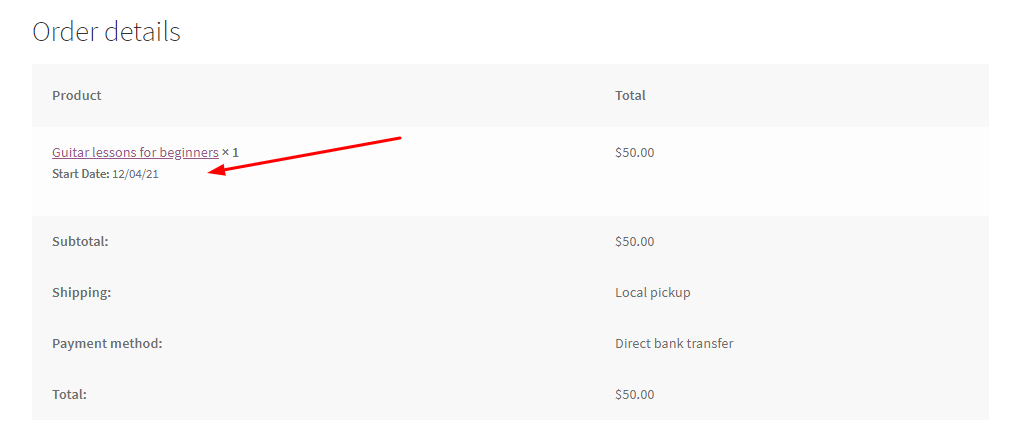
Task: Click the Subtotal amount $50.00
Action: point(634,242)
